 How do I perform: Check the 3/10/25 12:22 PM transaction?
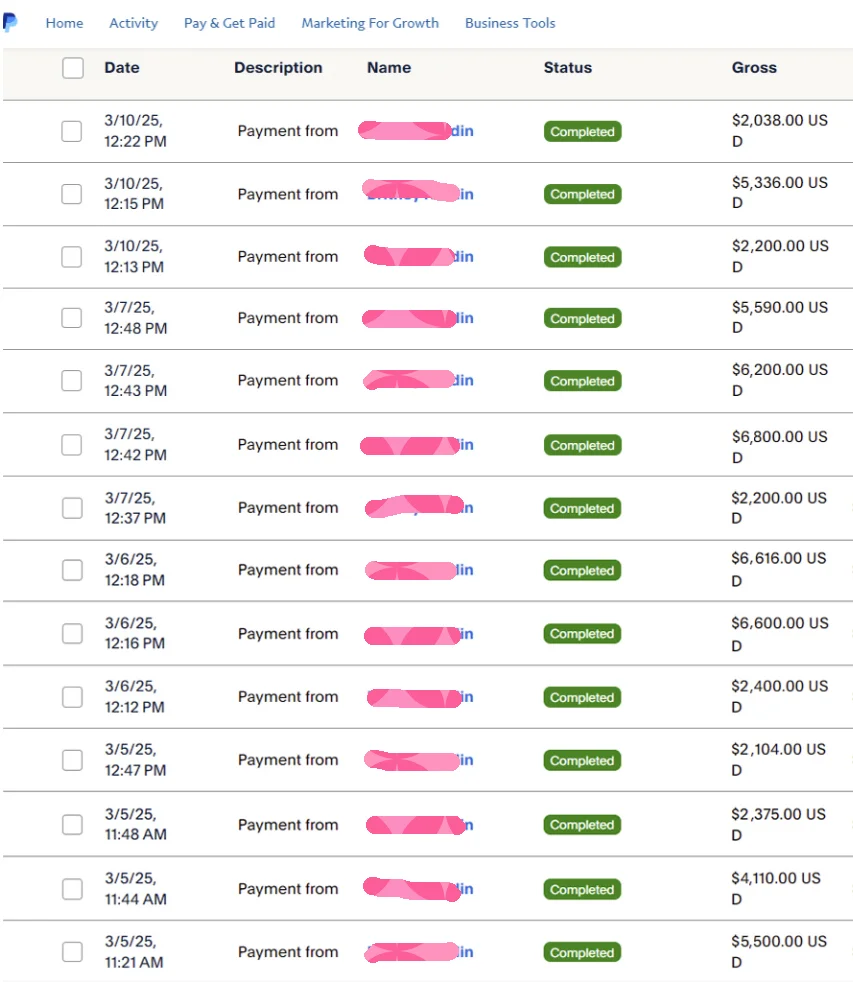71,131
